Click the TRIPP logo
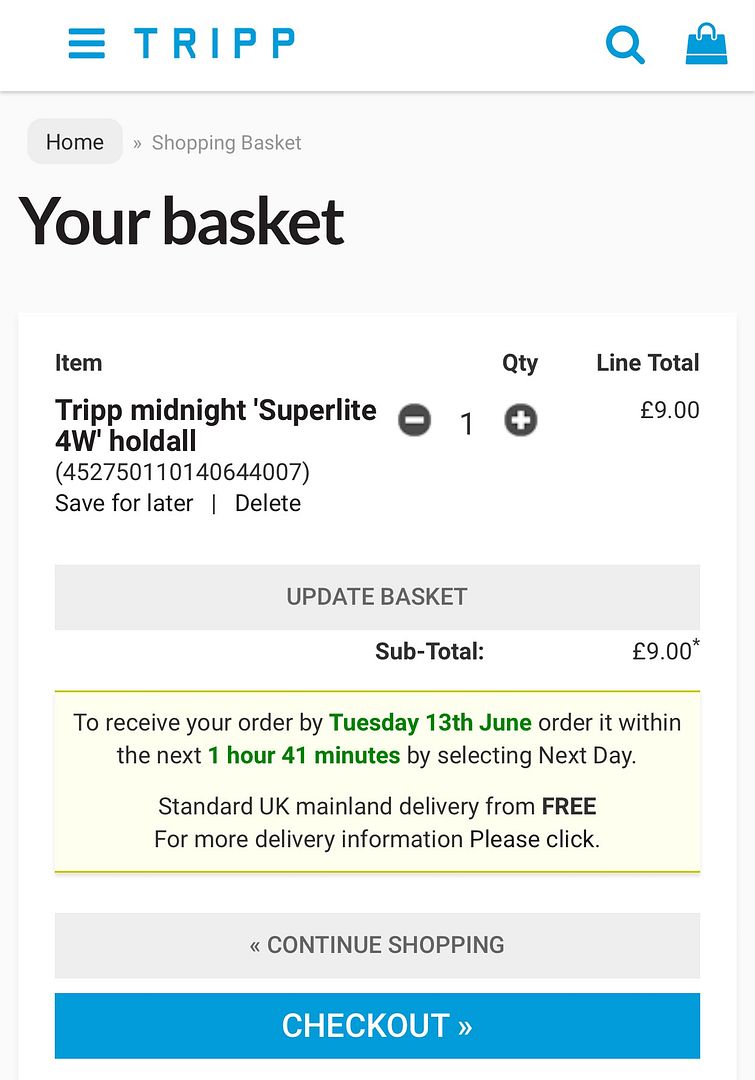This screenshot has width=755, height=1080. tap(214, 43)
